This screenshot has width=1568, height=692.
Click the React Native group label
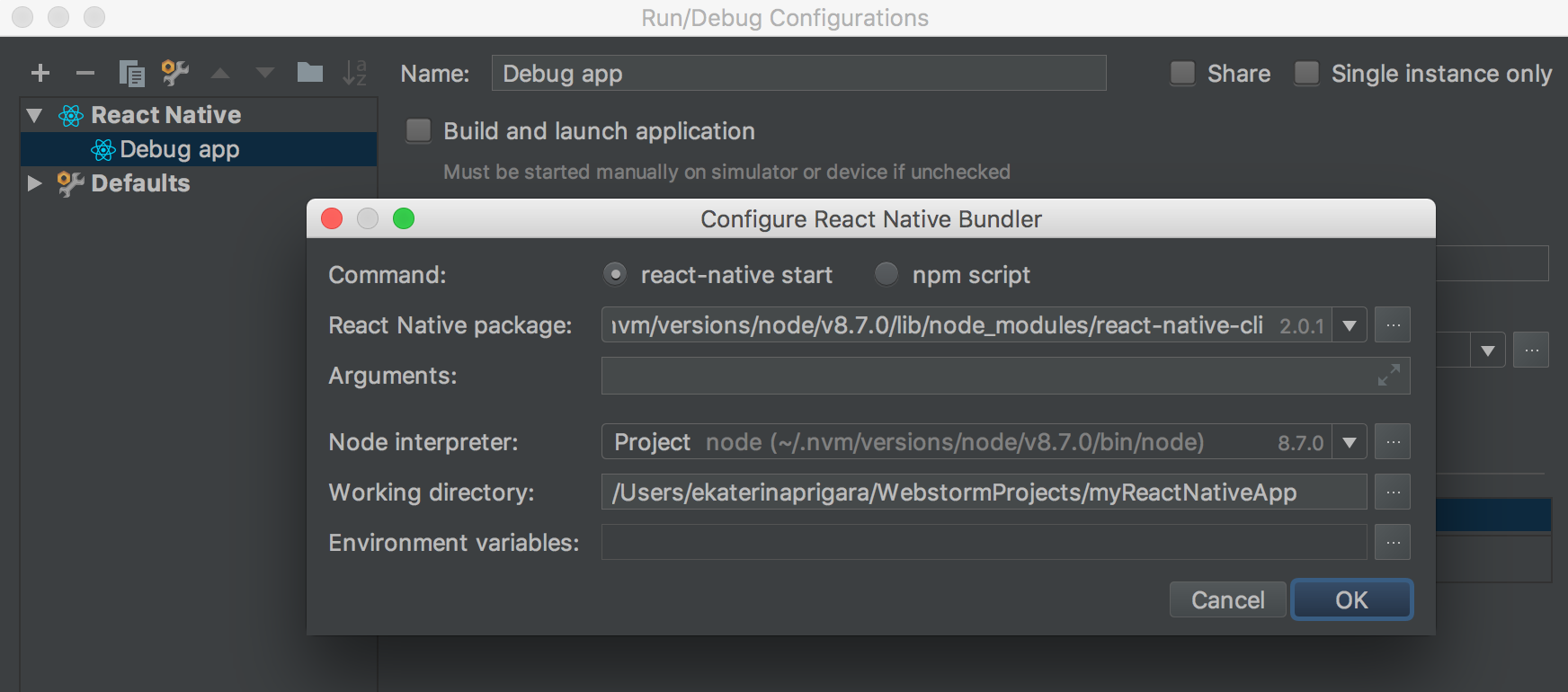coord(165,115)
